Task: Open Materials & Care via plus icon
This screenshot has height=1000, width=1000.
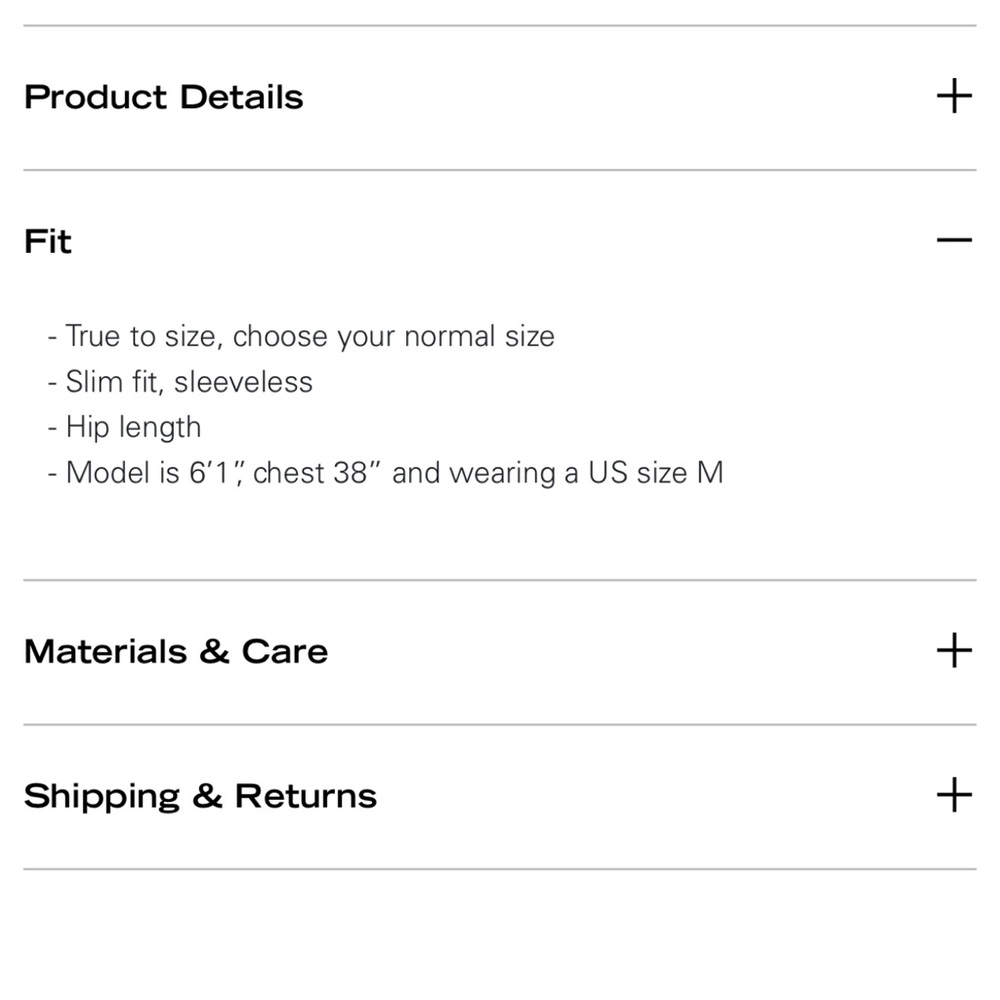Action: pyautogui.click(x=954, y=651)
